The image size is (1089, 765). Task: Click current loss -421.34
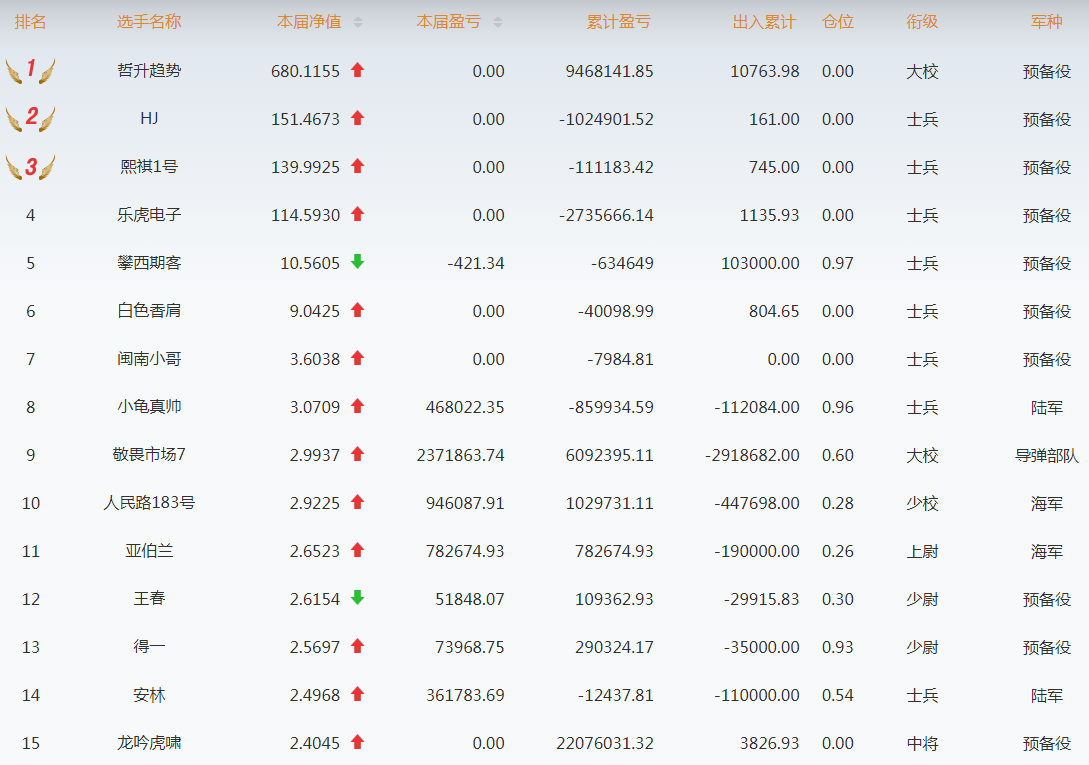click(476, 263)
